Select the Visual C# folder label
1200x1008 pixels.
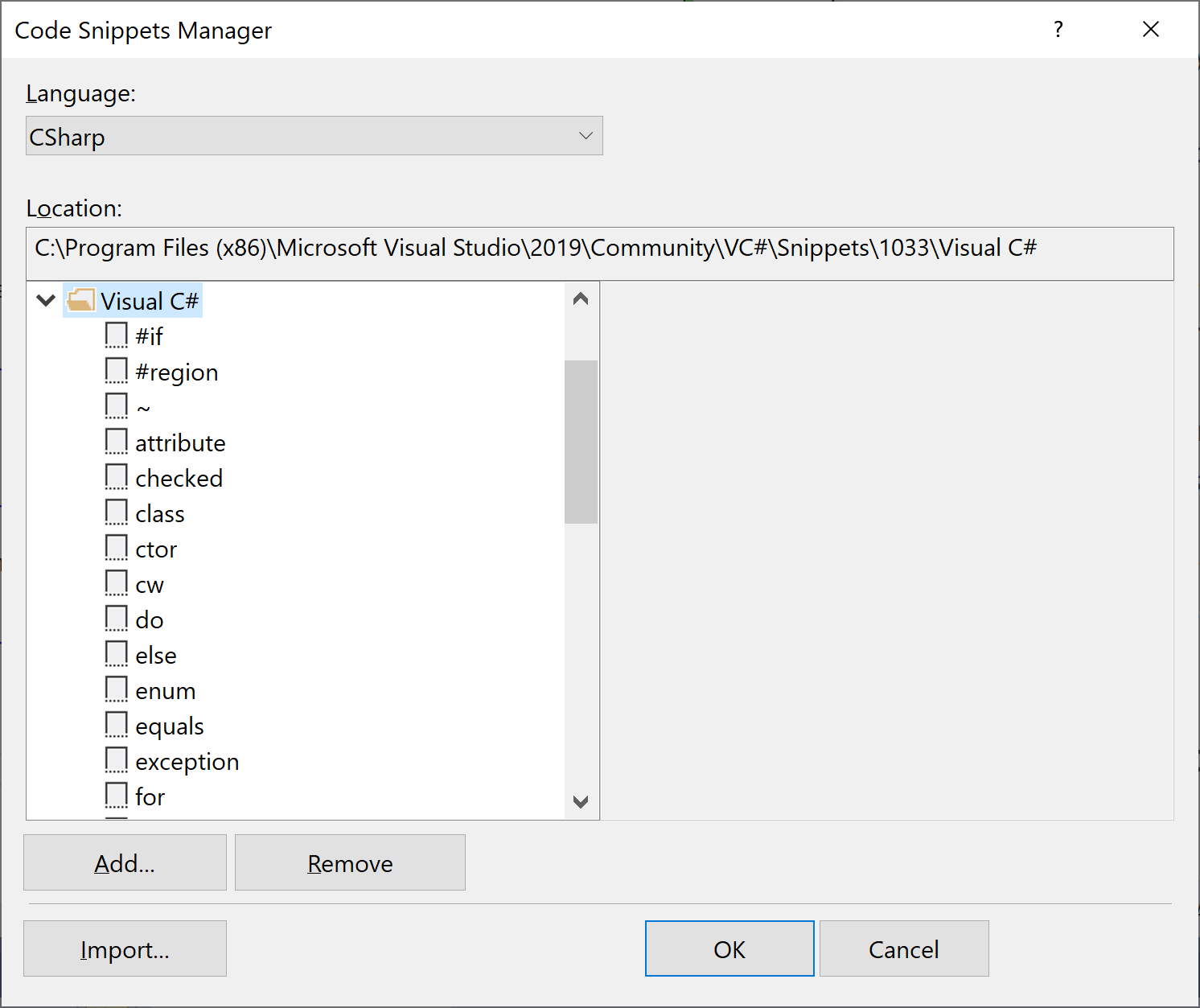click(x=150, y=301)
